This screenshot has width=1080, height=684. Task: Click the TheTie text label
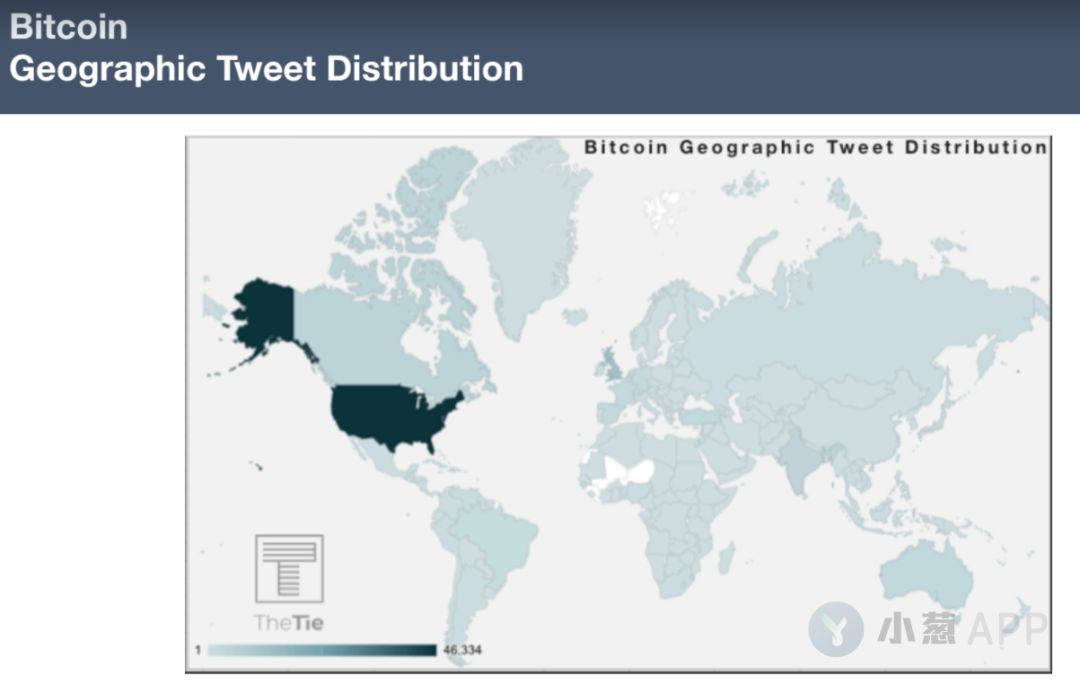point(289,623)
